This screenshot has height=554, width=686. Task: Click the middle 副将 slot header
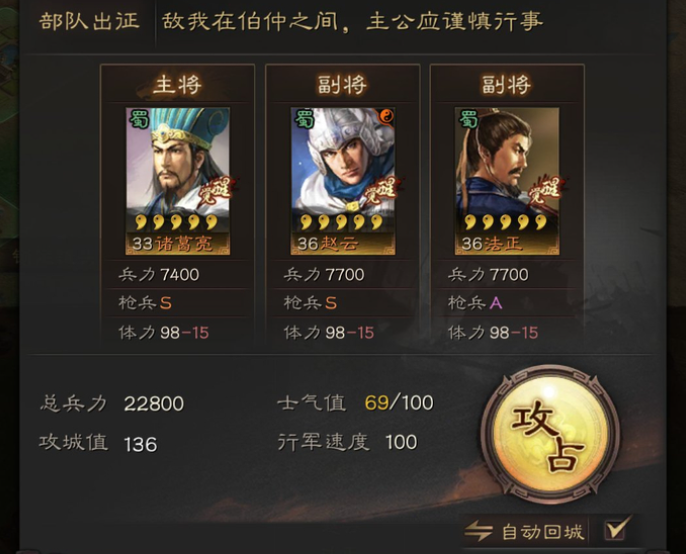342,85
